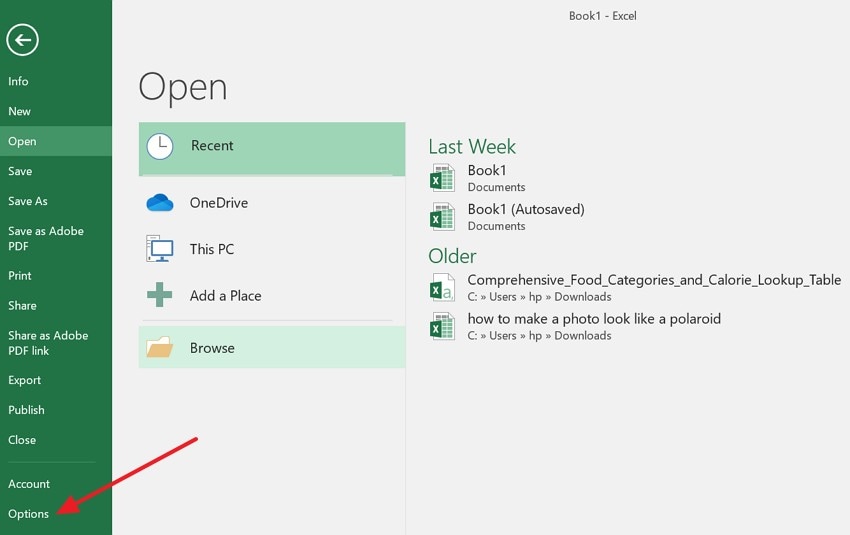Click the Excel file icon beside Book1
Image resolution: width=850 pixels, height=535 pixels.
click(x=442, y=178)
